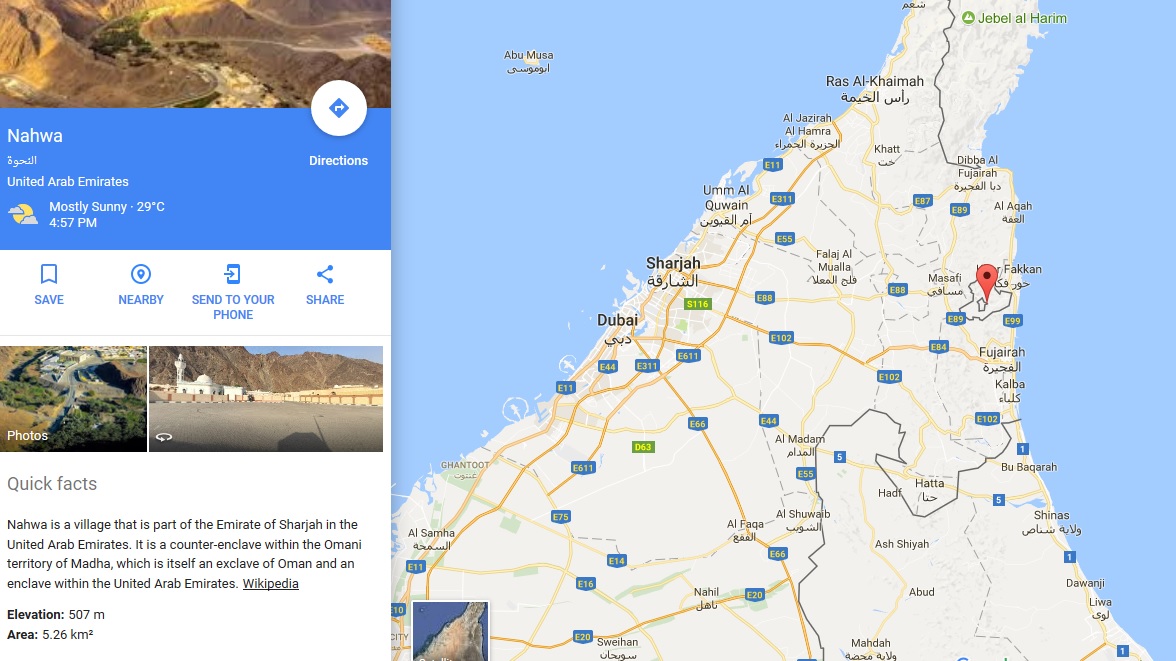The image size is (1176, 661).
Task: Open Nearby search pin icon
Action: click(141, 274)
